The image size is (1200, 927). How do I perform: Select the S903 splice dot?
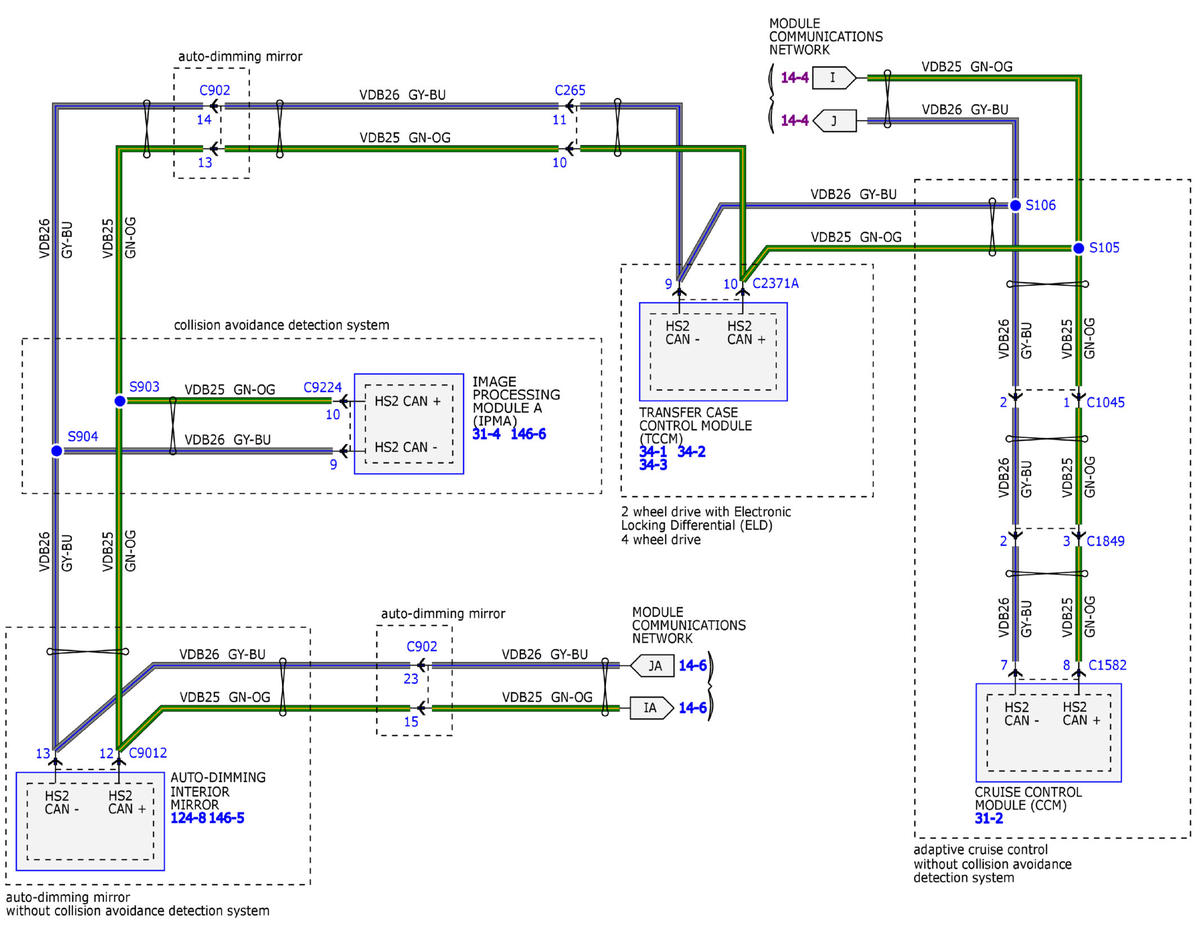coord(119,400)
